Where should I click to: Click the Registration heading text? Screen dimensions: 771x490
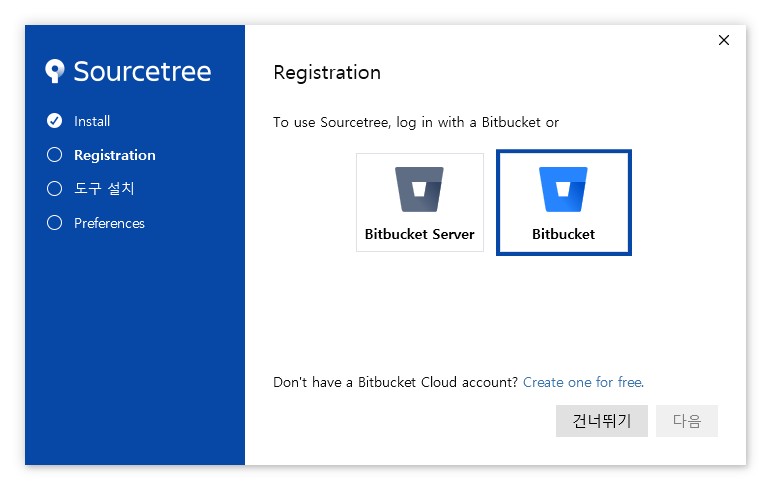pyautogui.click(x=327, y=73)
